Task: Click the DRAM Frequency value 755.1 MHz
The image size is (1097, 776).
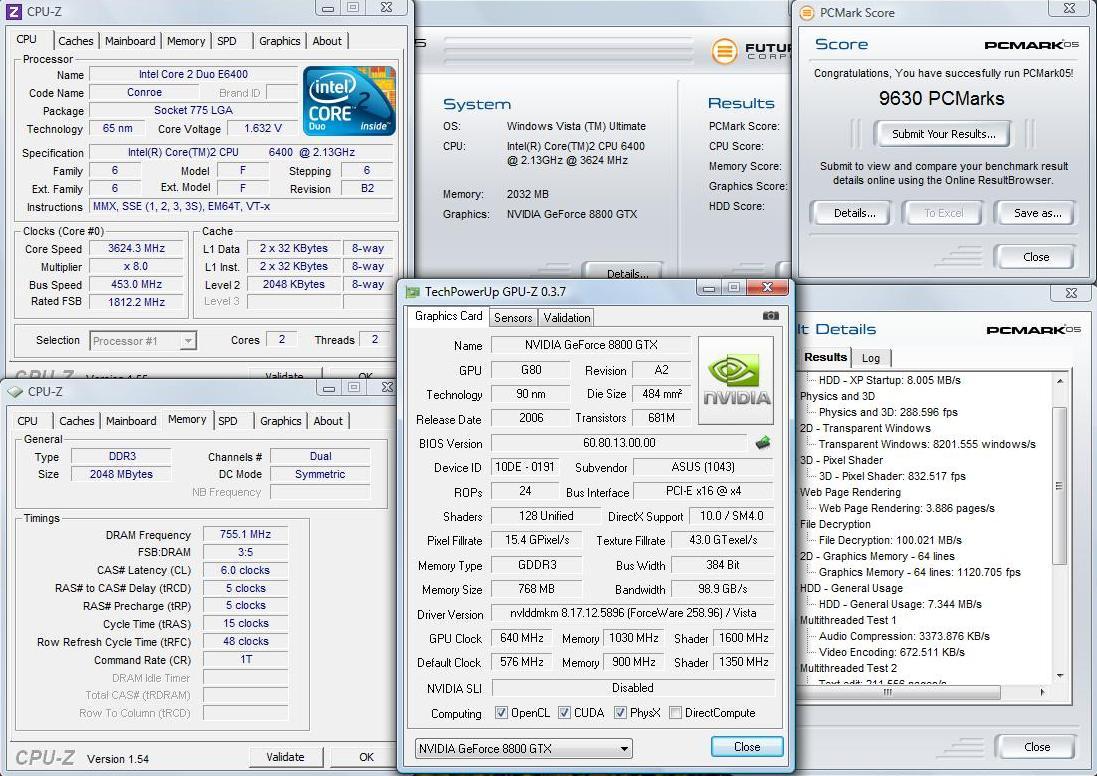Action: pos(245,534)
